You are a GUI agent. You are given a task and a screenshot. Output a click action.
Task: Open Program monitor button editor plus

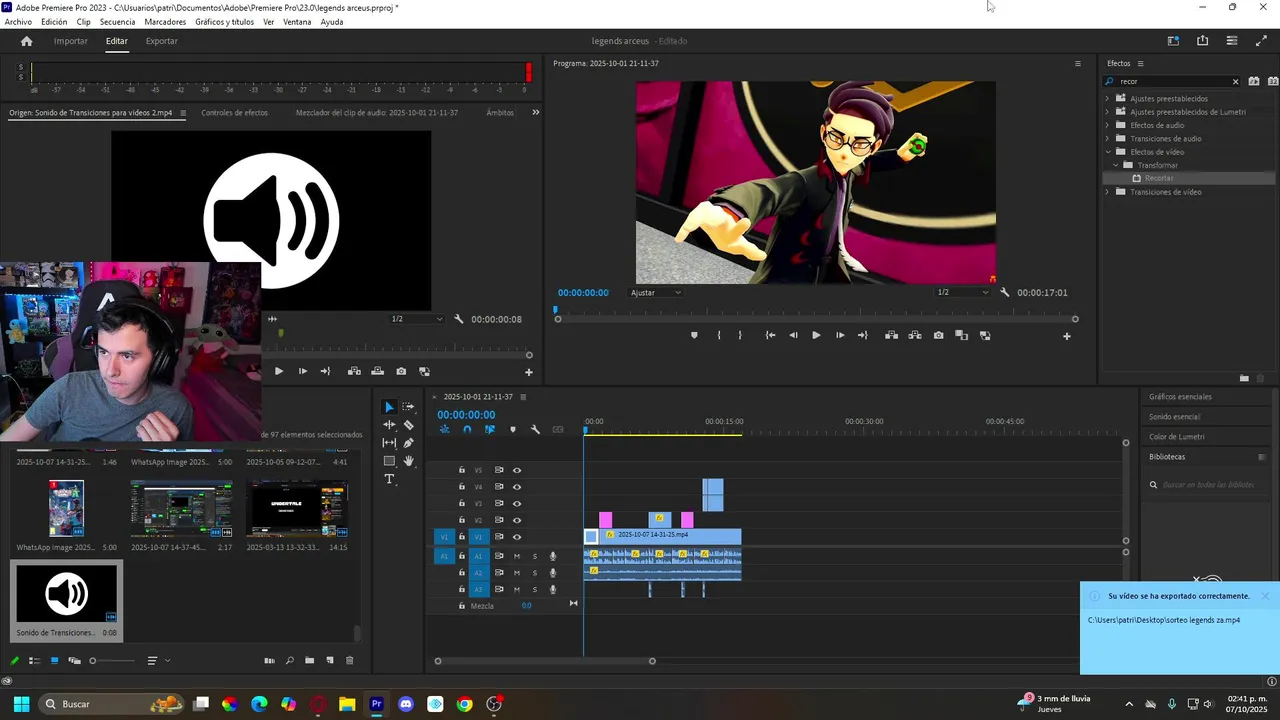coord(1066,336)
